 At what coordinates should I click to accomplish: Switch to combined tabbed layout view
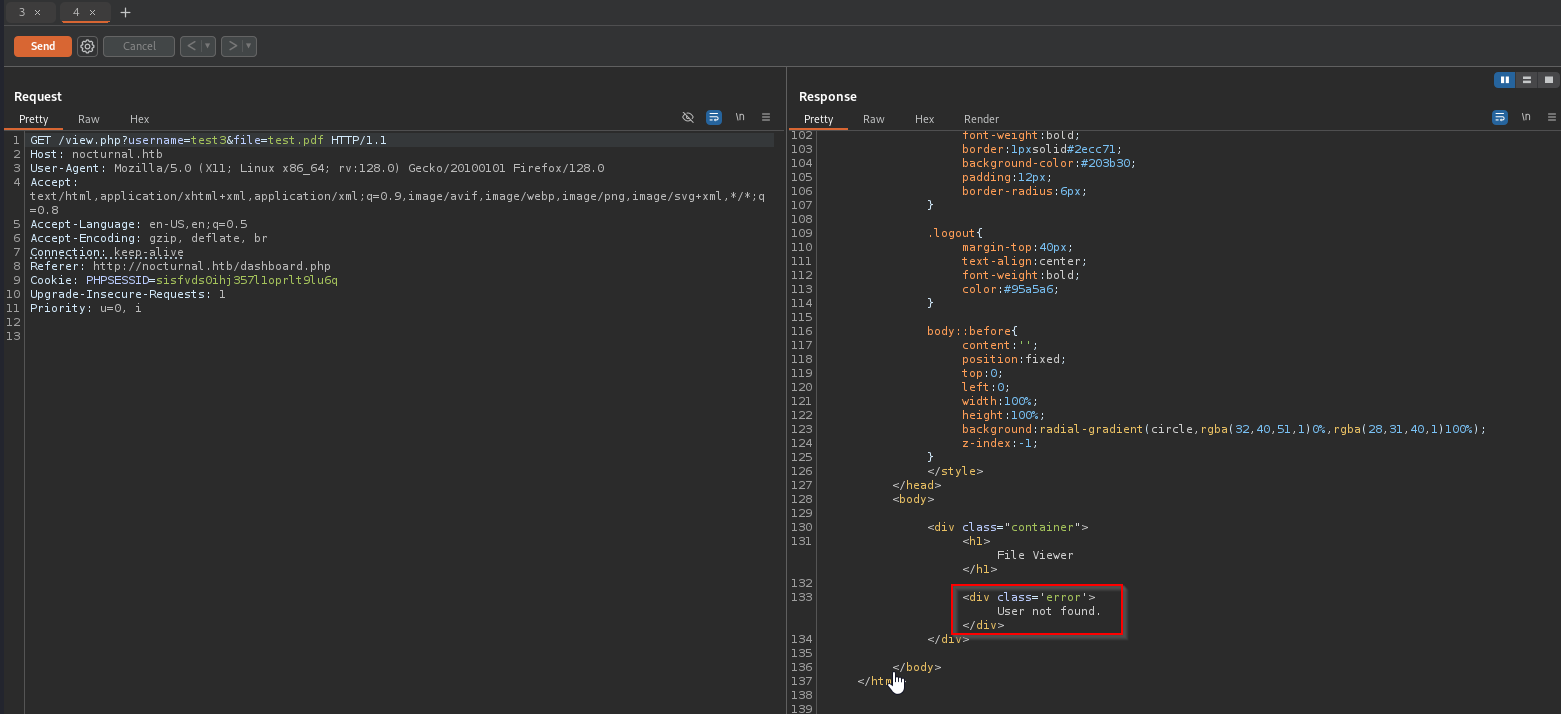click(x=1549, y=80)
